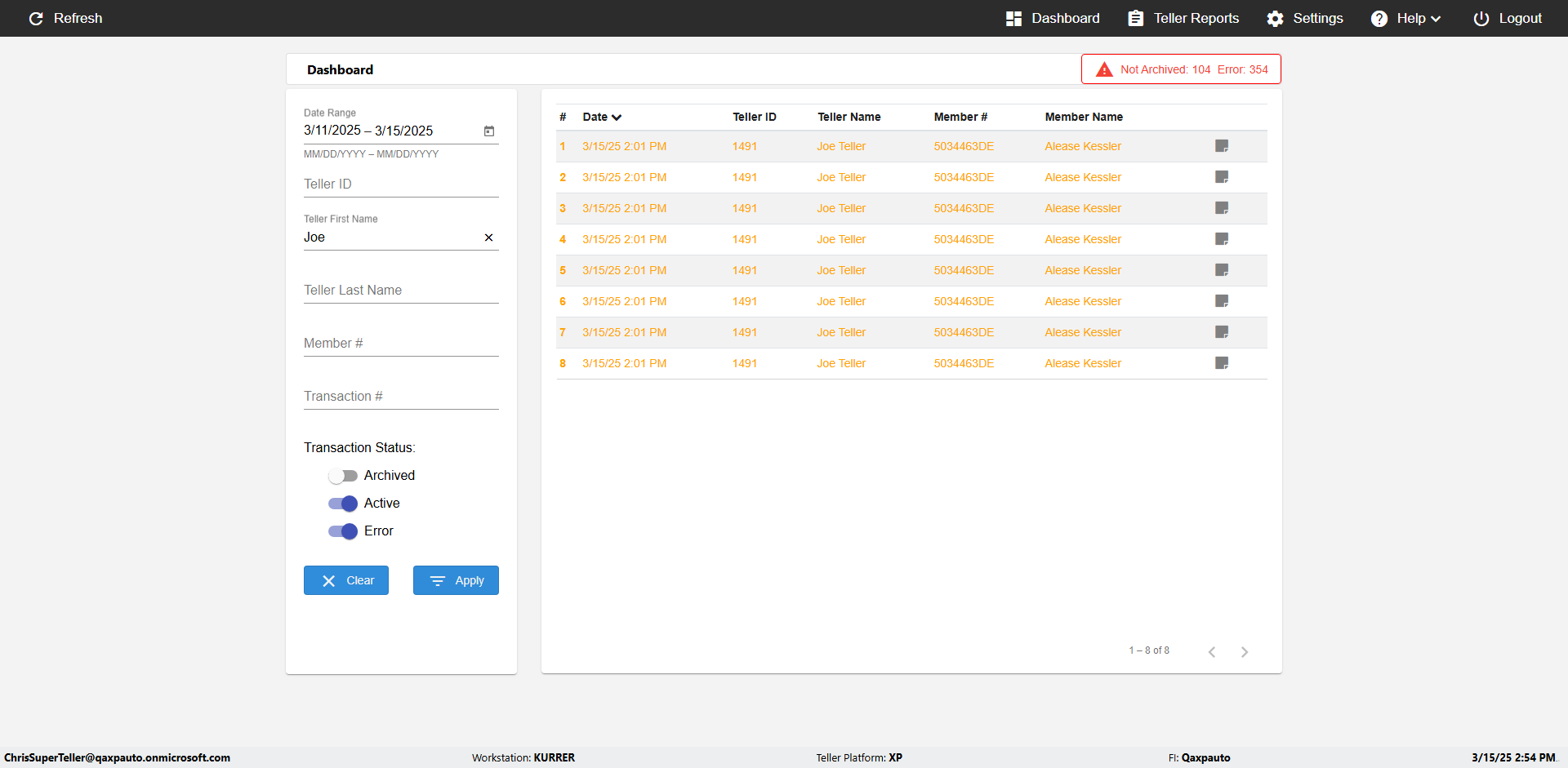
Task: Click the warning triangle alert icon
Action: click(x=1104, y=69)
